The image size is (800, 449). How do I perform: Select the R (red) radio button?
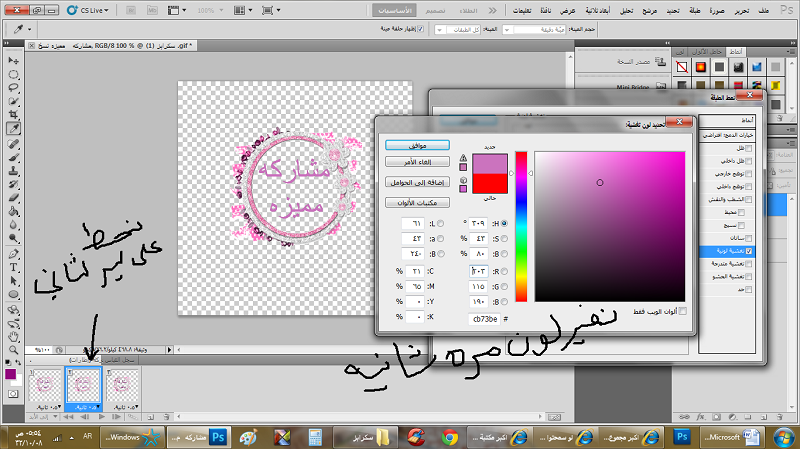(x=505, y=271)
